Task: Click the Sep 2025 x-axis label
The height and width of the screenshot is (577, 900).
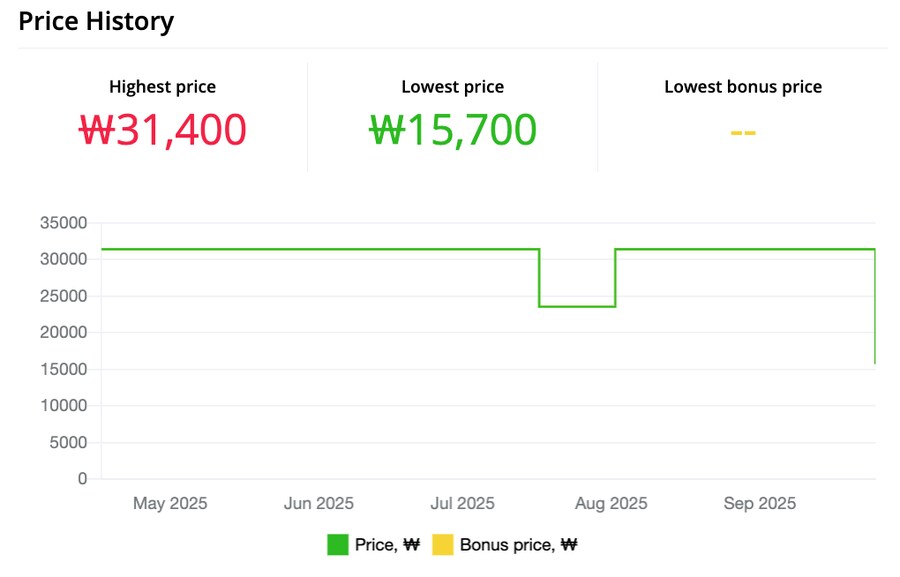Action: [760, 504]
